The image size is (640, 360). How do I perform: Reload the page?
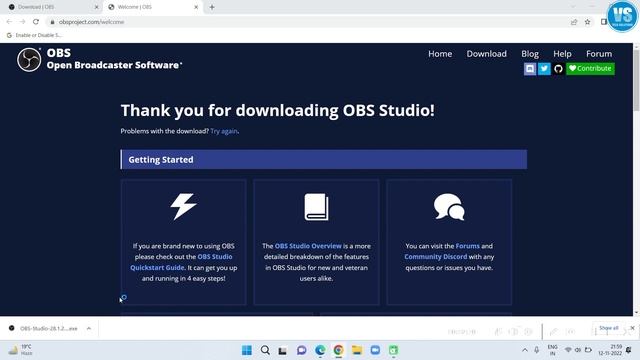[36, 22]
